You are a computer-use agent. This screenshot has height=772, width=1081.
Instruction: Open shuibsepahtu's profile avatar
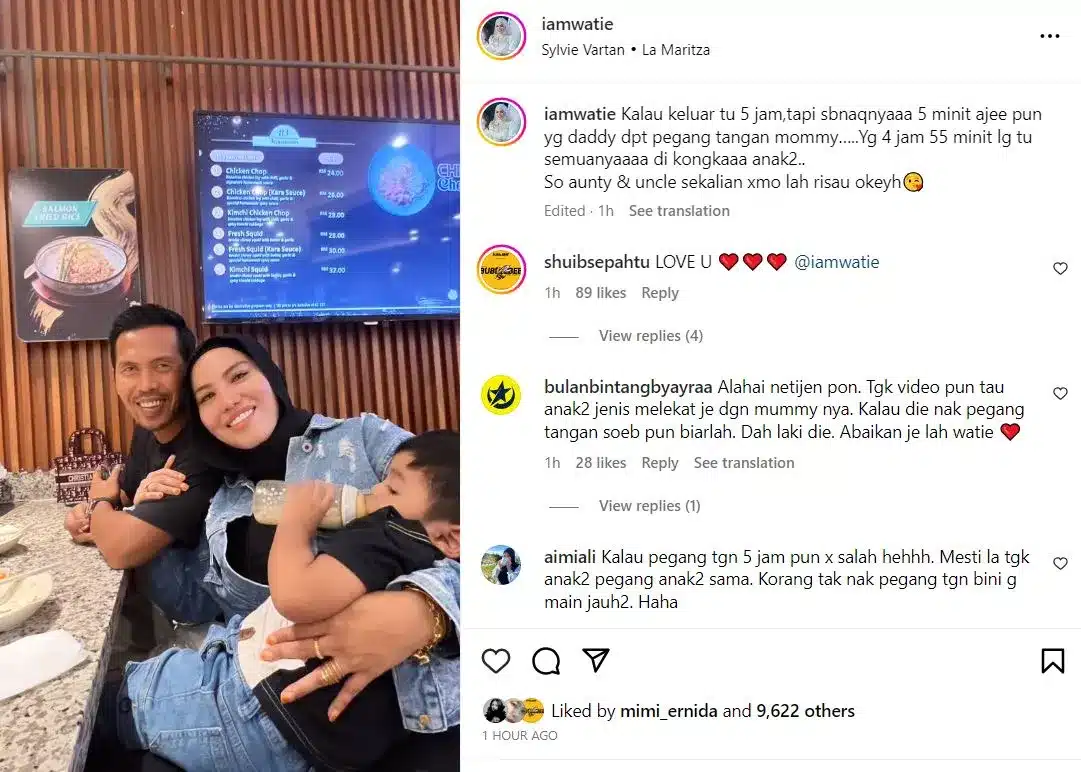(x=501, y=269)
